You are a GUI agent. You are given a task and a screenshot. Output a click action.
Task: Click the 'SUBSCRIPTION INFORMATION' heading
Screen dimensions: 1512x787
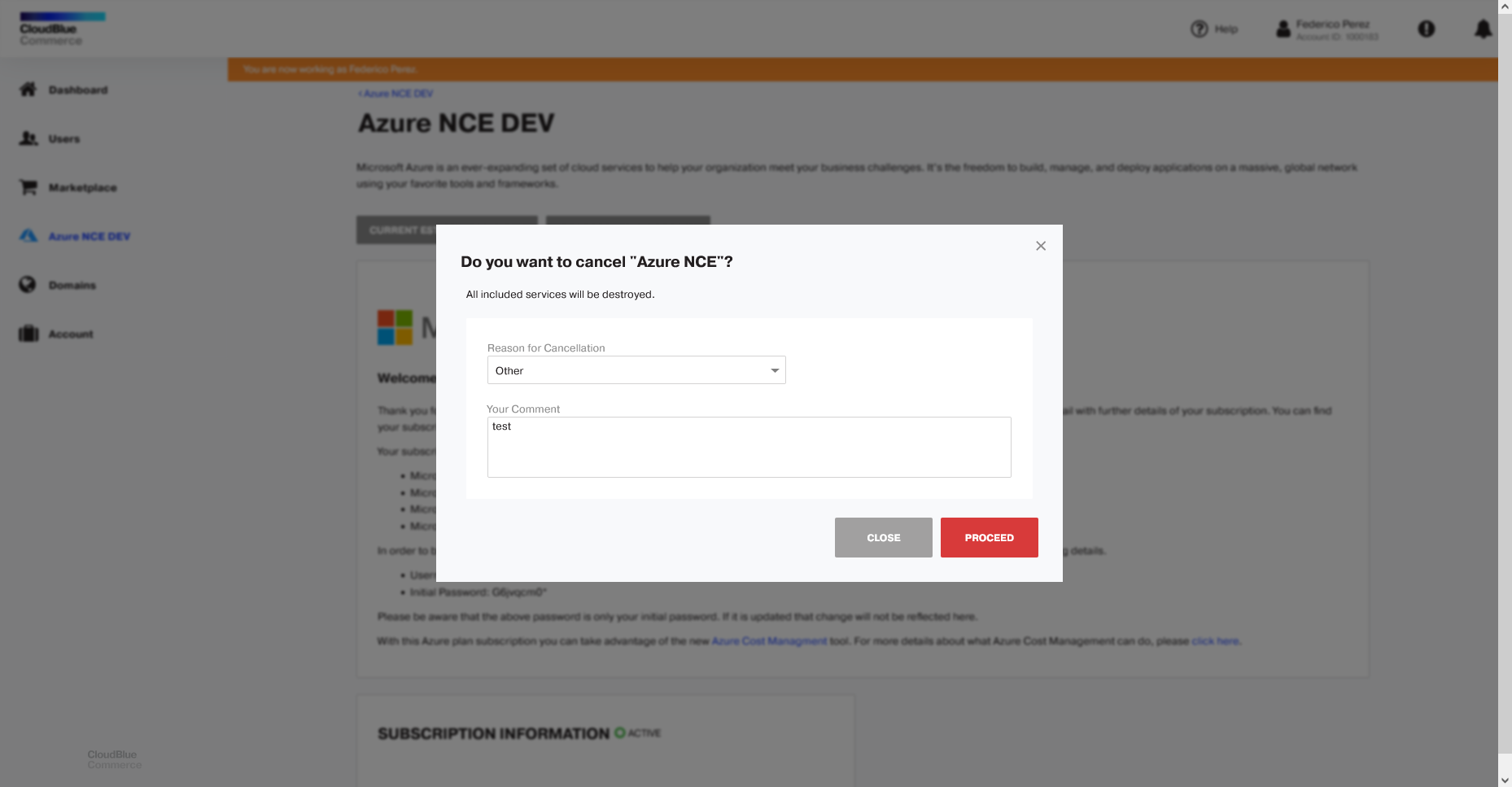pos(493,734)
